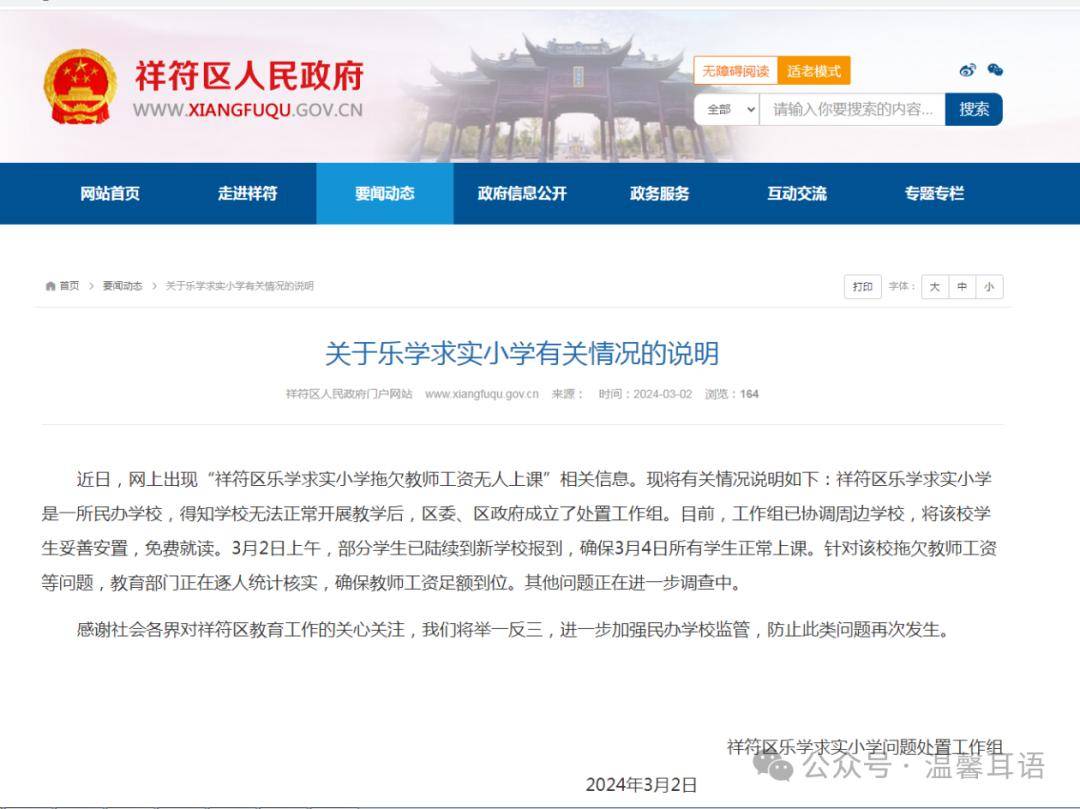
Task: Click the 打印 print button
Action: pos(862,287)
